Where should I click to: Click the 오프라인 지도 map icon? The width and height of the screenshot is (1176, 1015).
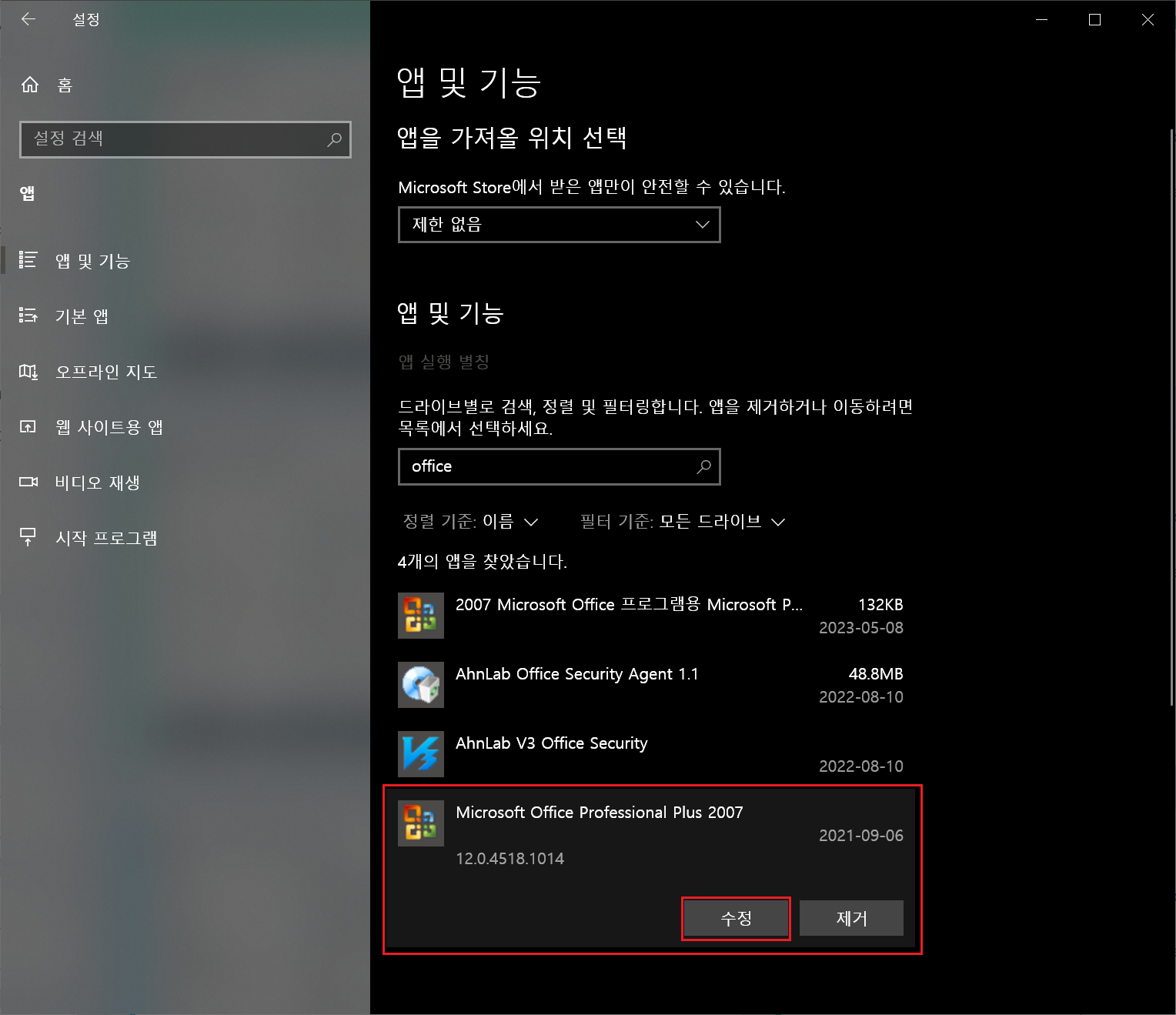28,372
